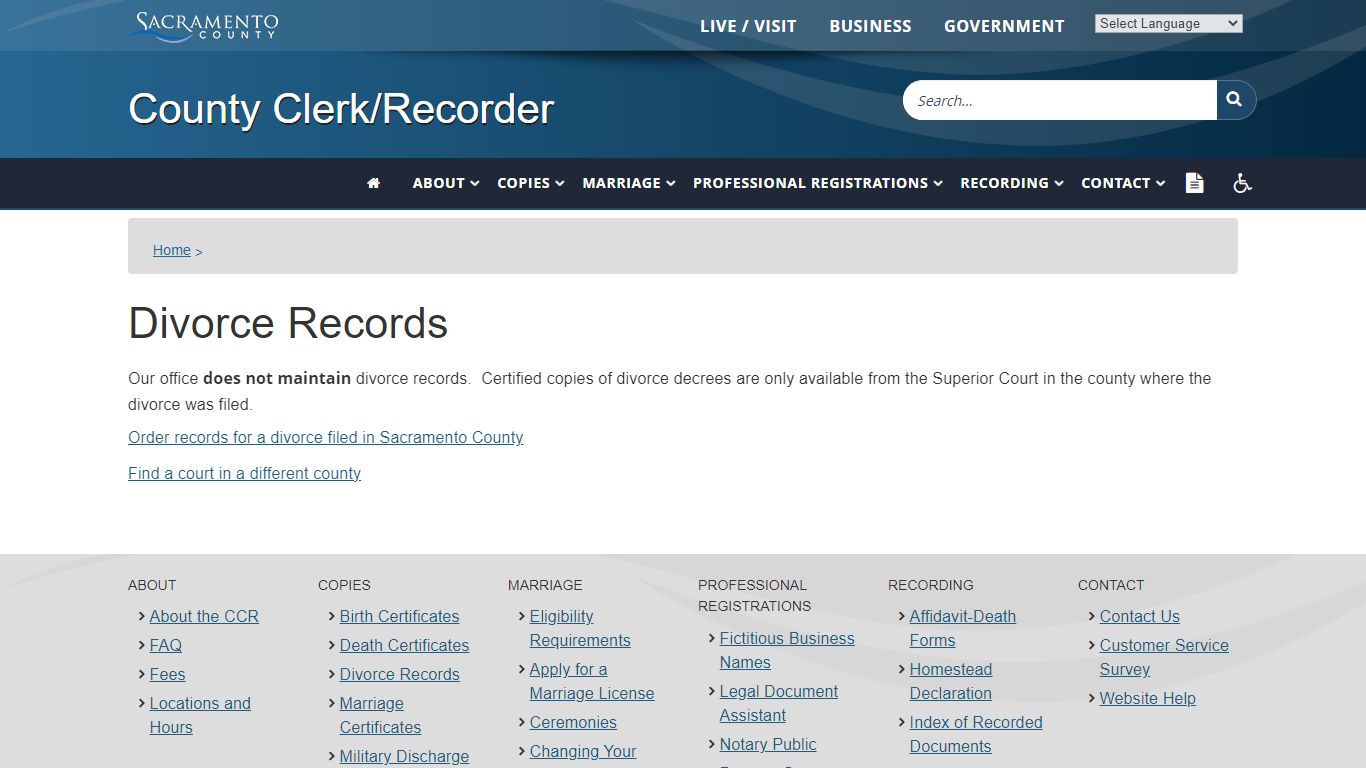Click the magnifier search button
Screen dimensions: 1366x768
click(1235, 100)
